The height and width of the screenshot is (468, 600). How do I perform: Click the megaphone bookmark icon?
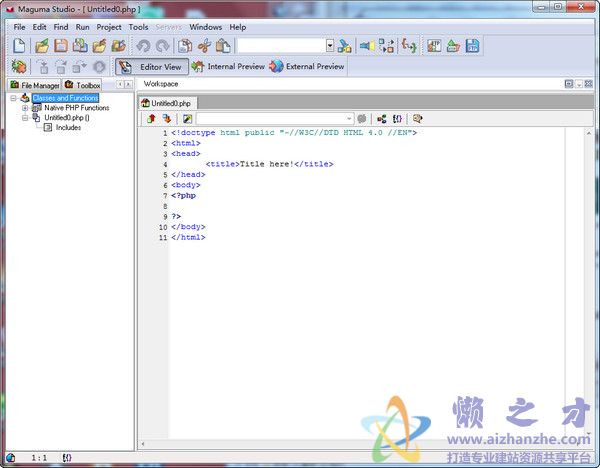(x=367, y=46)
